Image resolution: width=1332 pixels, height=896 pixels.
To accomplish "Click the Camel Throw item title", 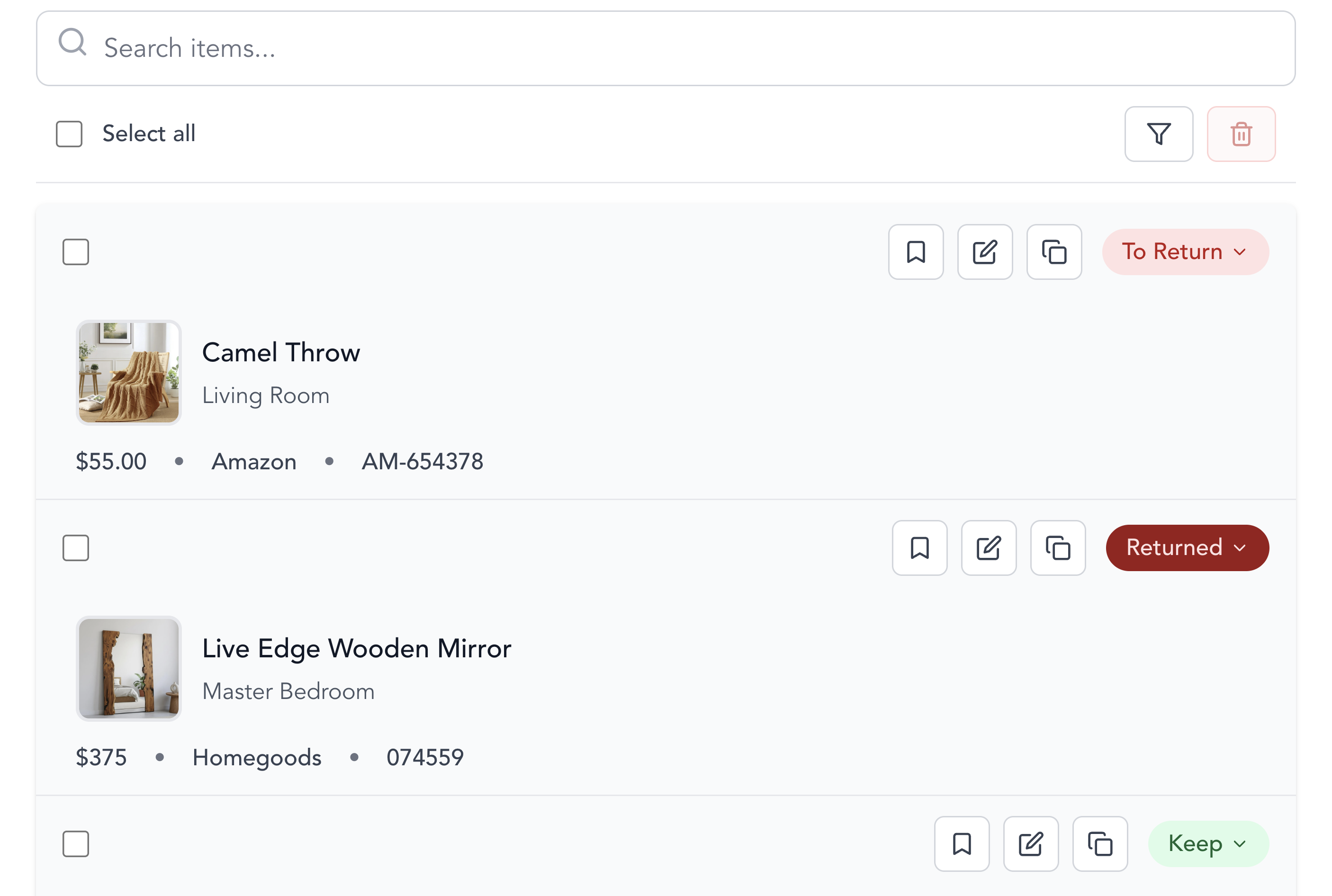I will pyautogui.click(x=280, y=352).
